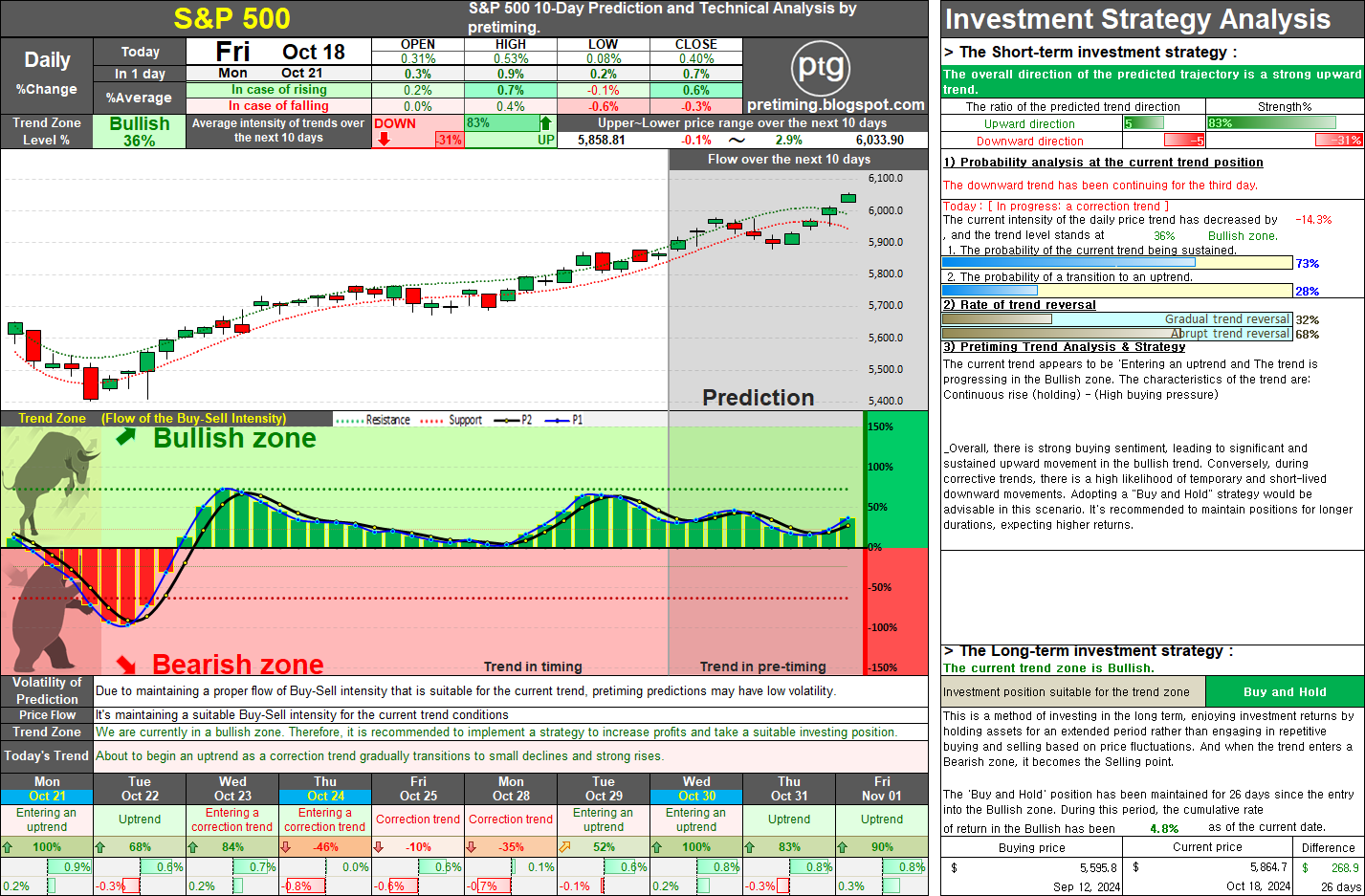Click 'Uptrend' cell under Oct 22
Screen dimensions: 1365x896
click(140, 820)
